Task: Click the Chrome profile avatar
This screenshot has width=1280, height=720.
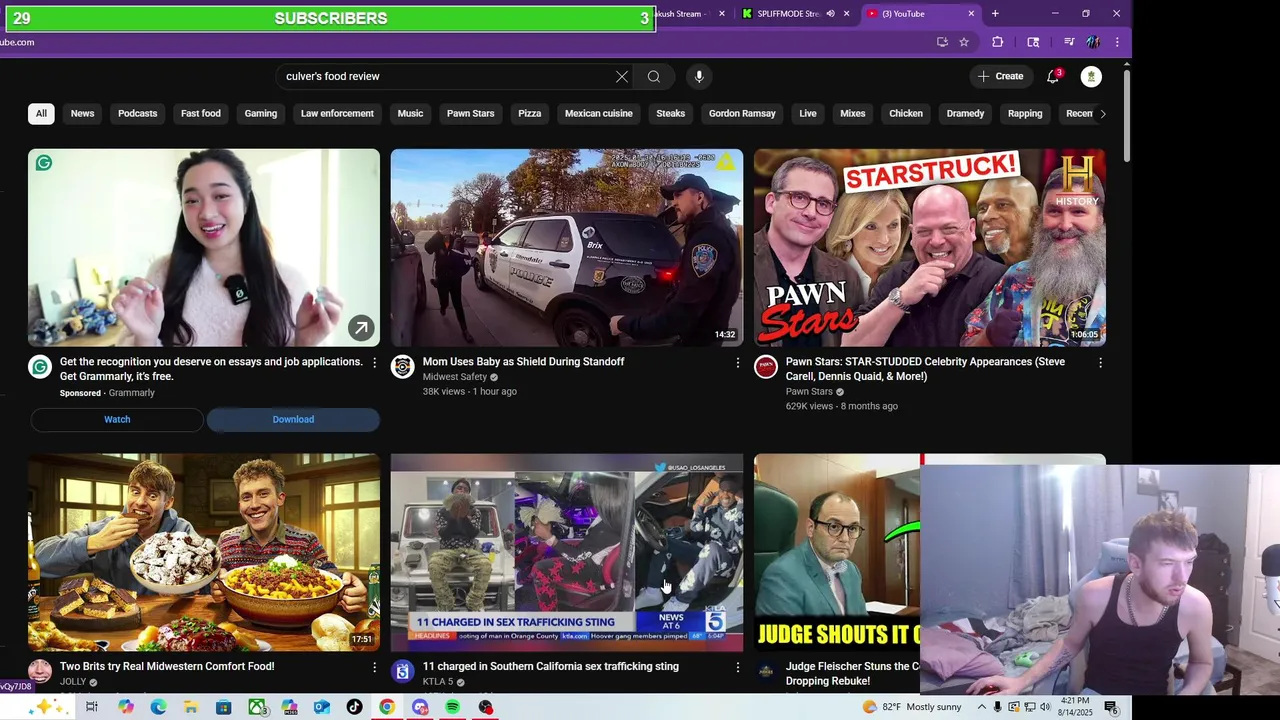Action: click(x=1093, y=42)
